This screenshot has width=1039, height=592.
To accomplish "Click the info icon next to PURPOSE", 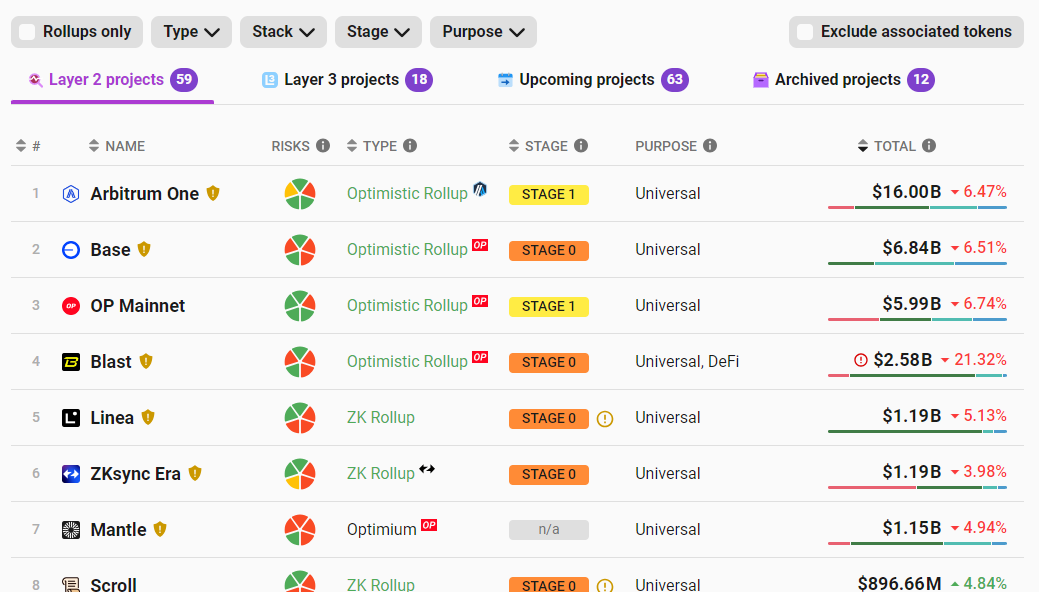I will (x=710, y=146).
